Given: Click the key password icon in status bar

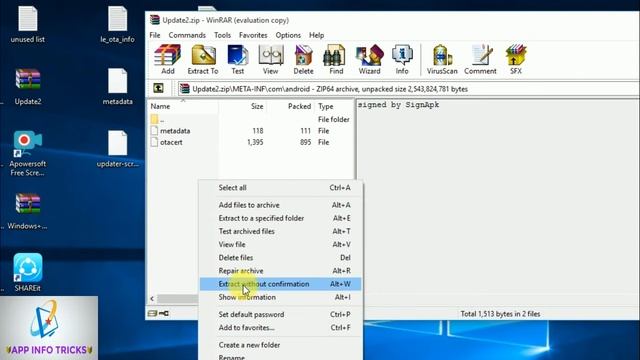Looking at the screenshot, I should click(x=164, y=313).
